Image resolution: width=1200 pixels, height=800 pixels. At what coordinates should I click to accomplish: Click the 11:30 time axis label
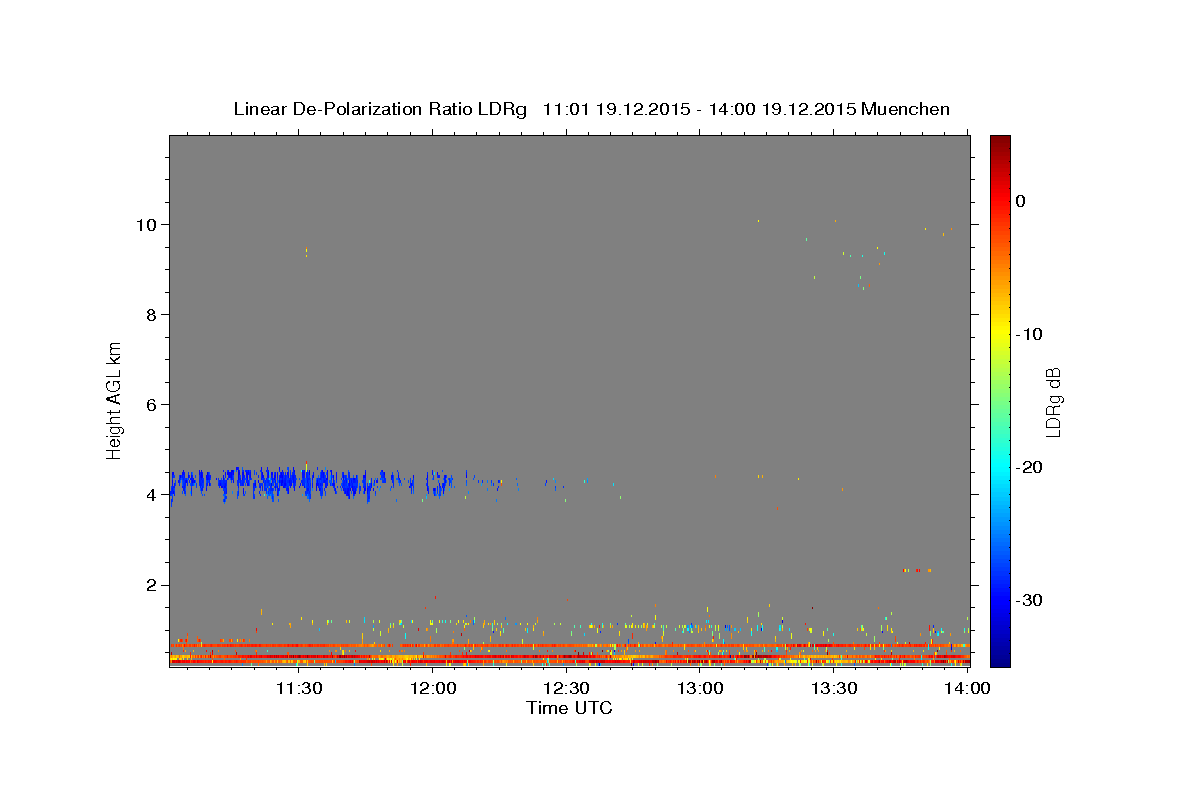tap(298, 688)
